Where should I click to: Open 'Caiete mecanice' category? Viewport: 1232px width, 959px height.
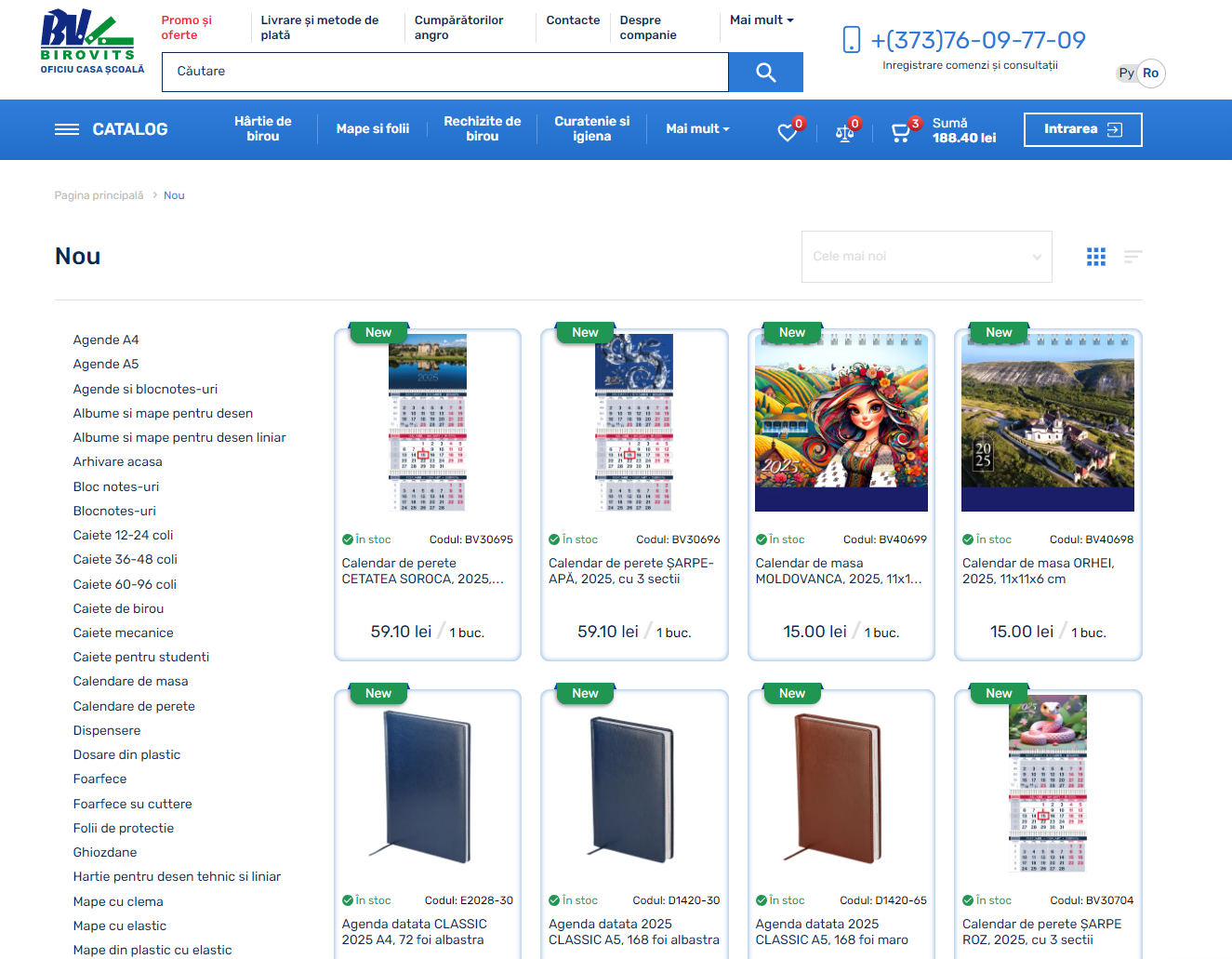click(124, 633)
